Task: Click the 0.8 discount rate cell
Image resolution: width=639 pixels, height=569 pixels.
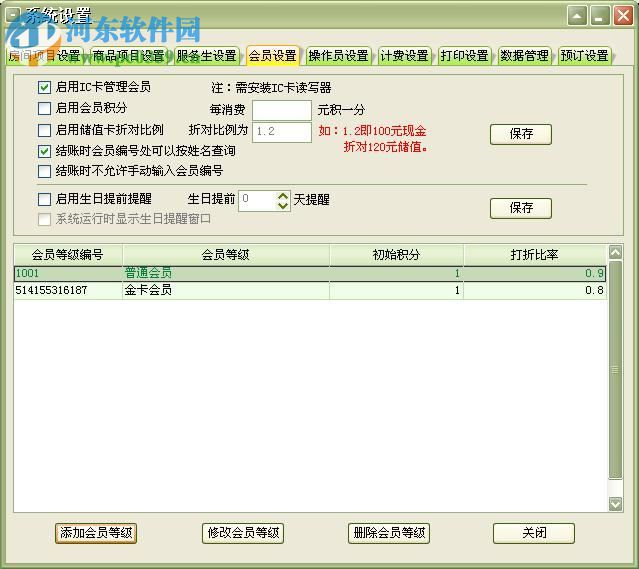Action: coord(535,291)
